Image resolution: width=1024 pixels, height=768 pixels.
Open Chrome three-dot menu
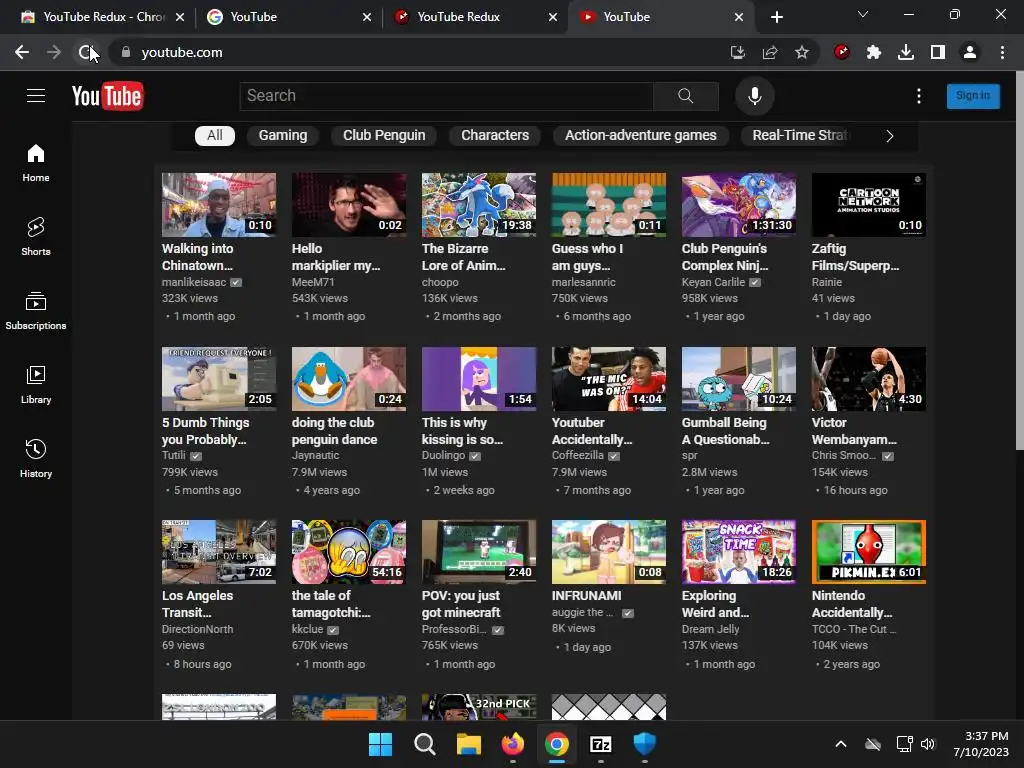pyautogui.click(x=1002, y=52)
